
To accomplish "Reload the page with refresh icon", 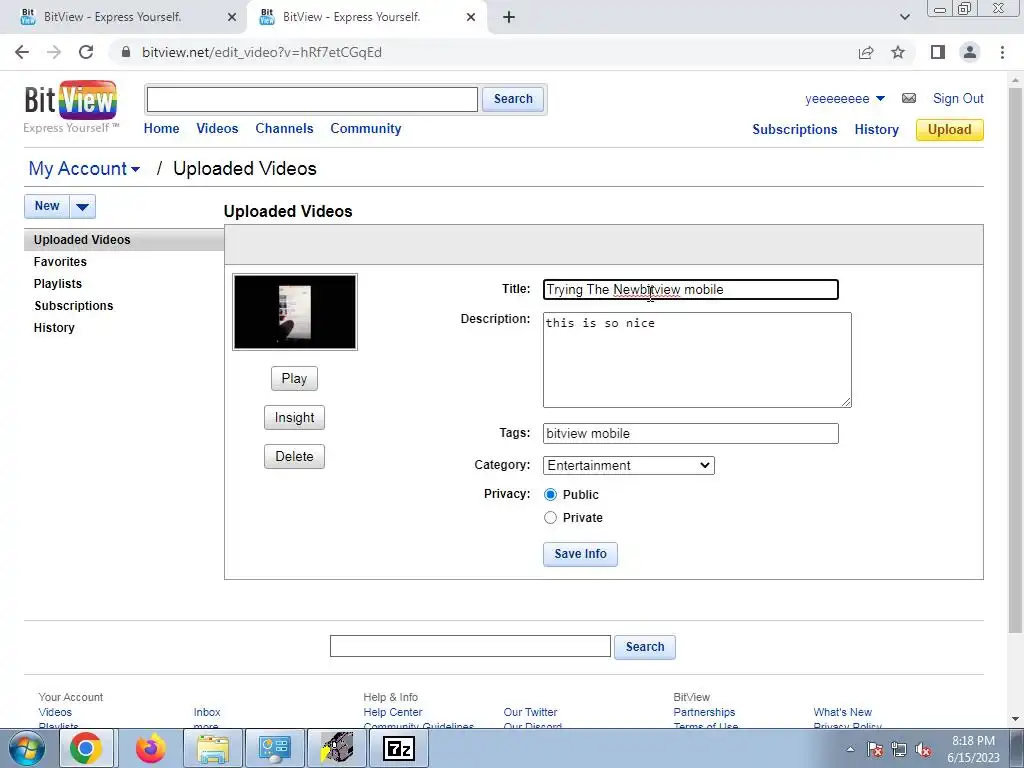I will click(x=86, y=52).
